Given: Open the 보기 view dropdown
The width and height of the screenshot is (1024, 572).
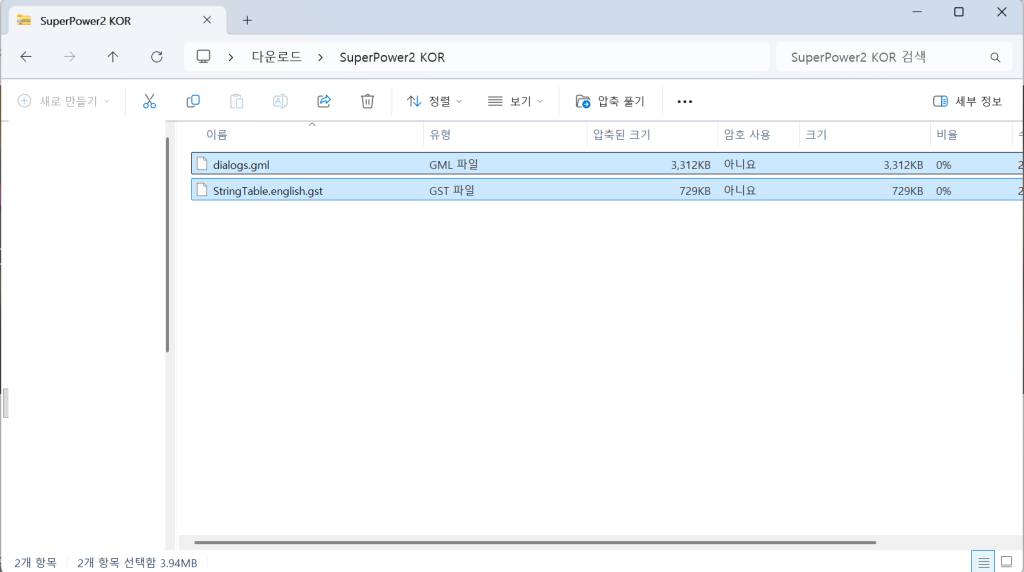Looking at the screenshot, I should [x=515, y=101].
